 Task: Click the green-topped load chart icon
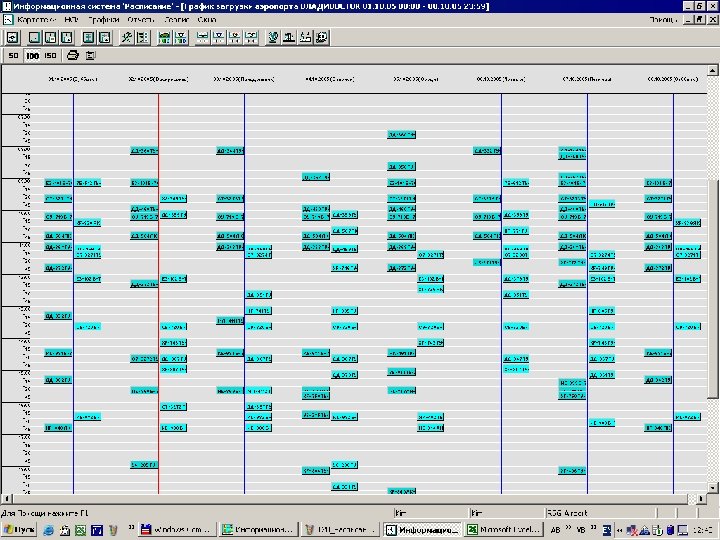[164, 37]
